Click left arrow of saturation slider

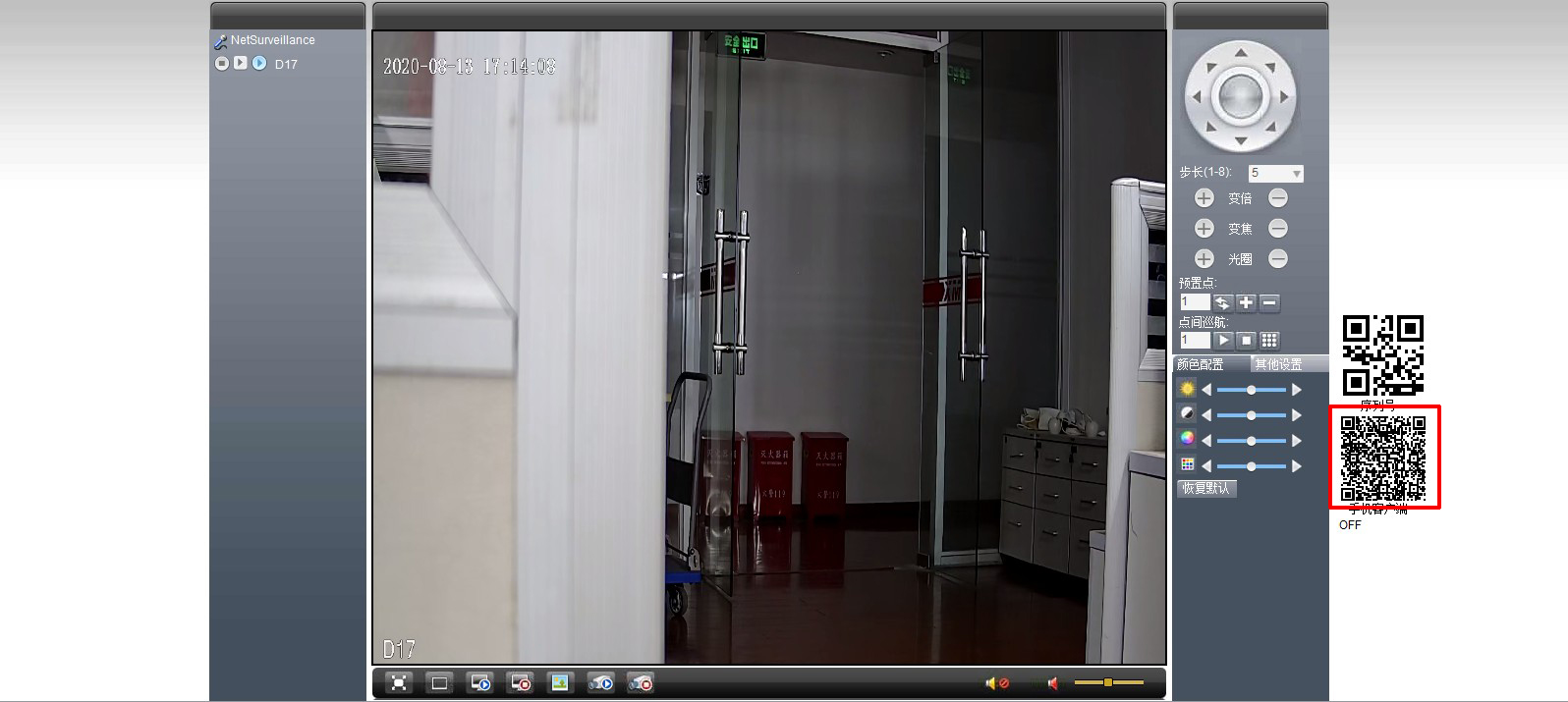click(1206, 441)
